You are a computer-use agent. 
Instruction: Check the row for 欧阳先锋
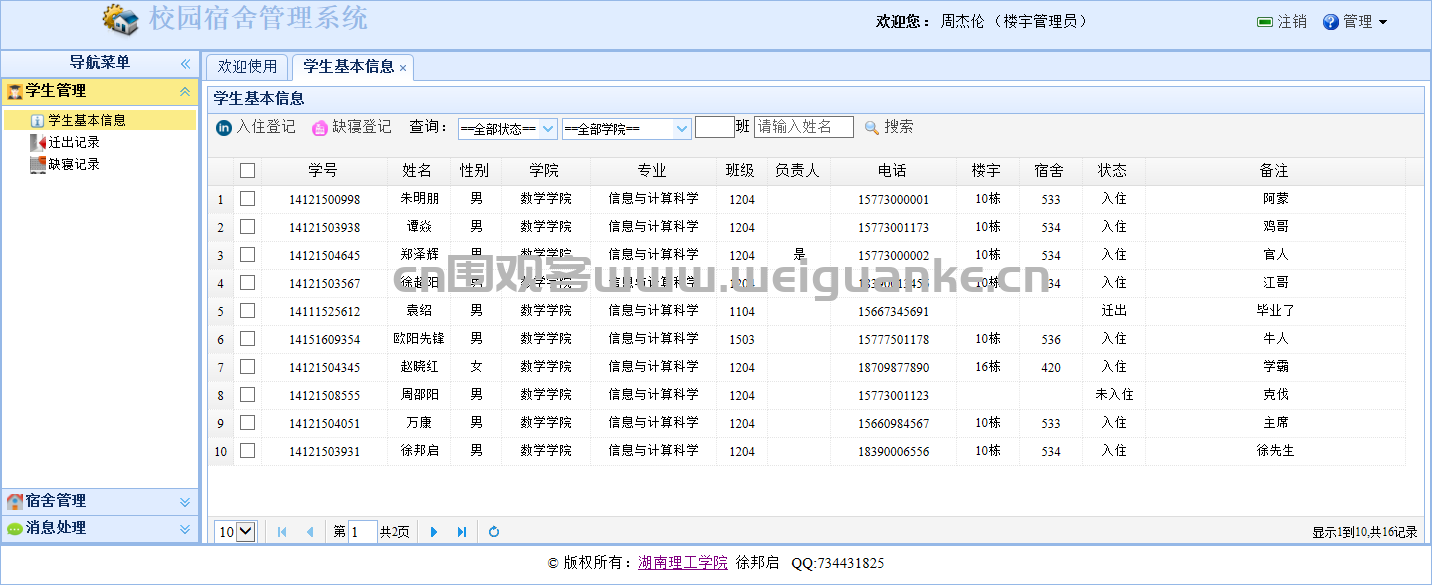[247, 339]
